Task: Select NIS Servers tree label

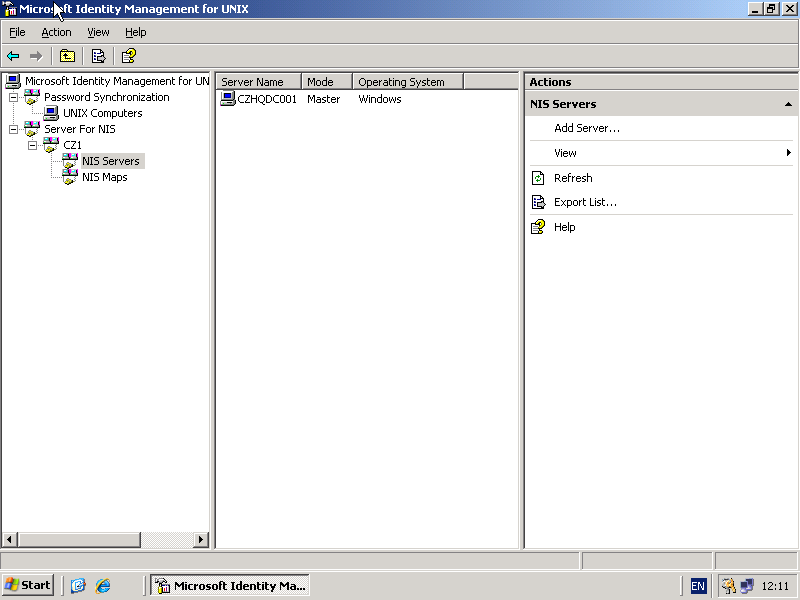Action: [111, 161]
